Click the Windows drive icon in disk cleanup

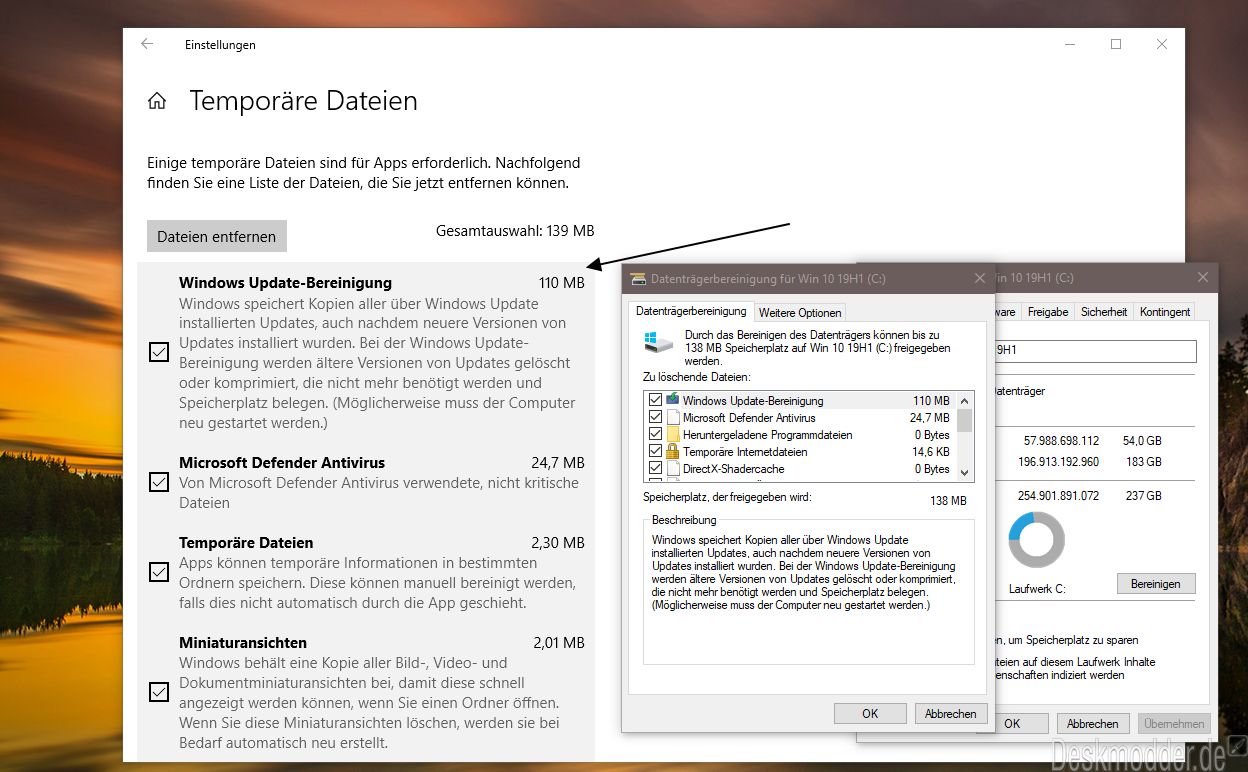(x=657, y=341)
